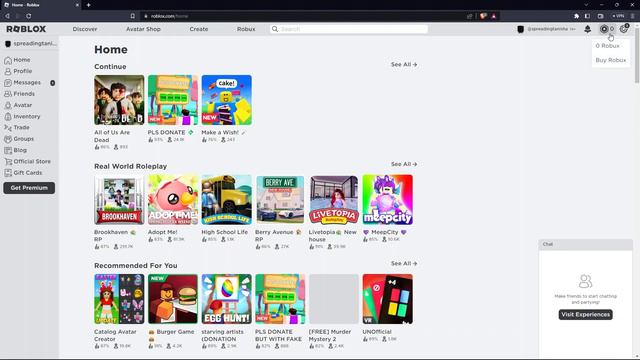Image resolution: width=640 pixels, height=360 pixels.
Task: Click the Home icon in the sidebar
Action: click(x=8, y=60)
